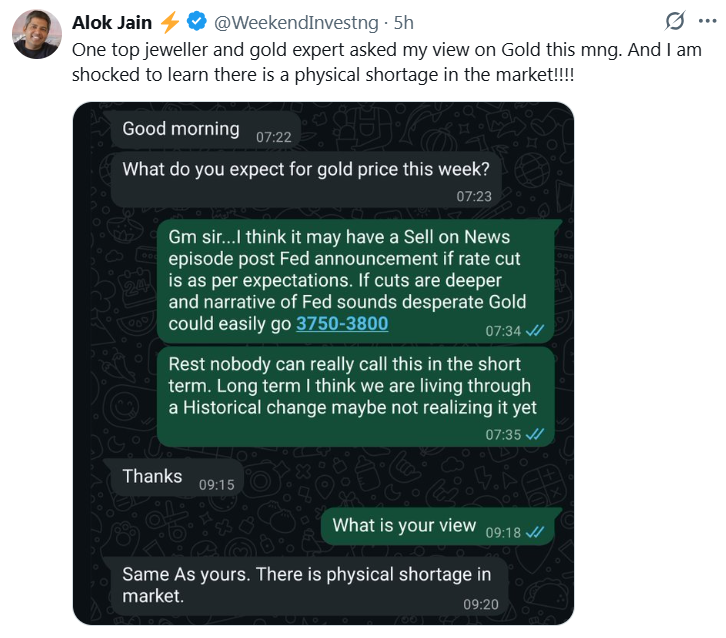Click the blue verified badge icon
This screenshot has width=726, height=638.
pos(197,21)
